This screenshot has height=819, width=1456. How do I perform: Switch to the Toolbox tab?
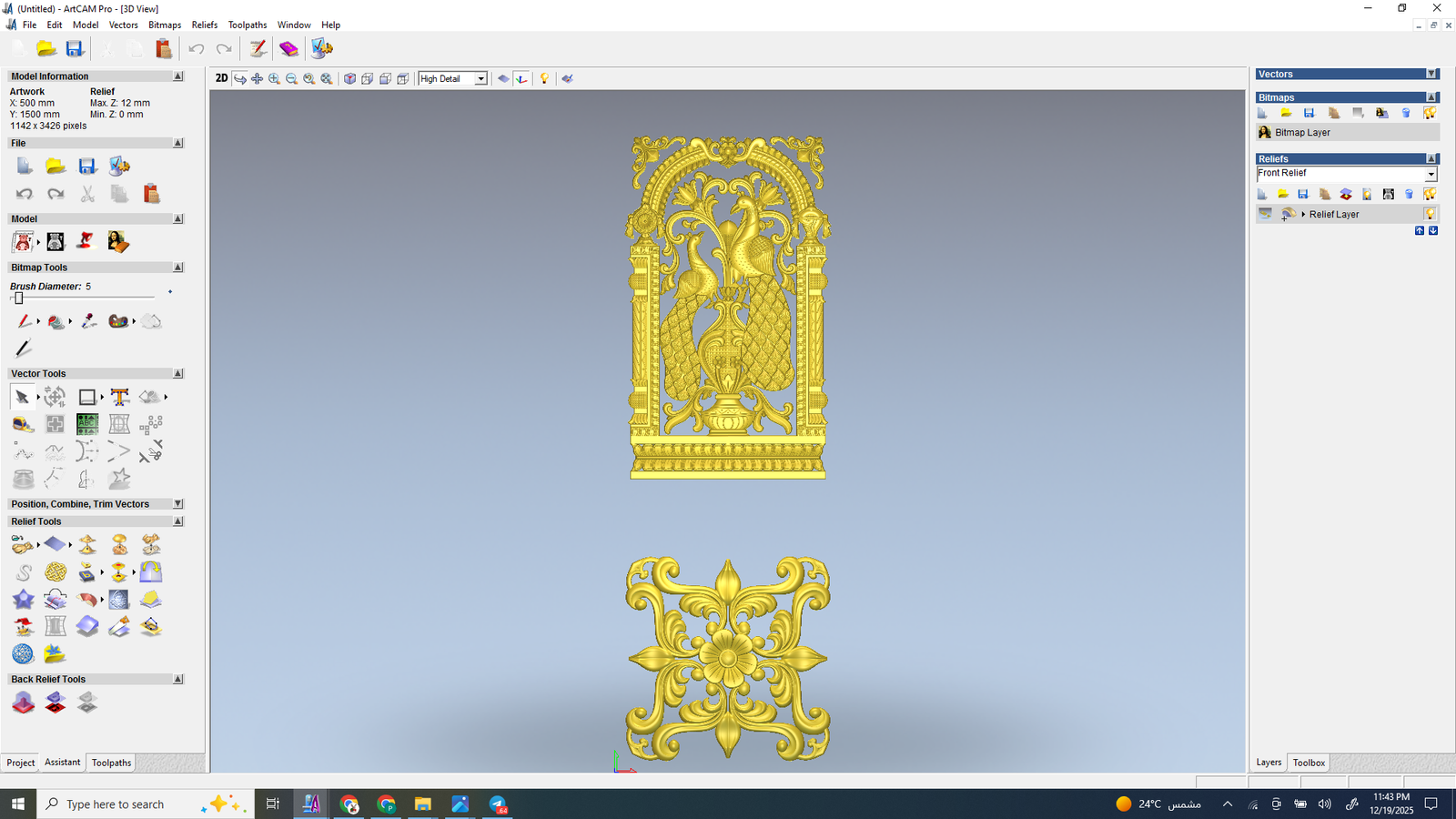pyautogui.click(x=1309, y=763)
